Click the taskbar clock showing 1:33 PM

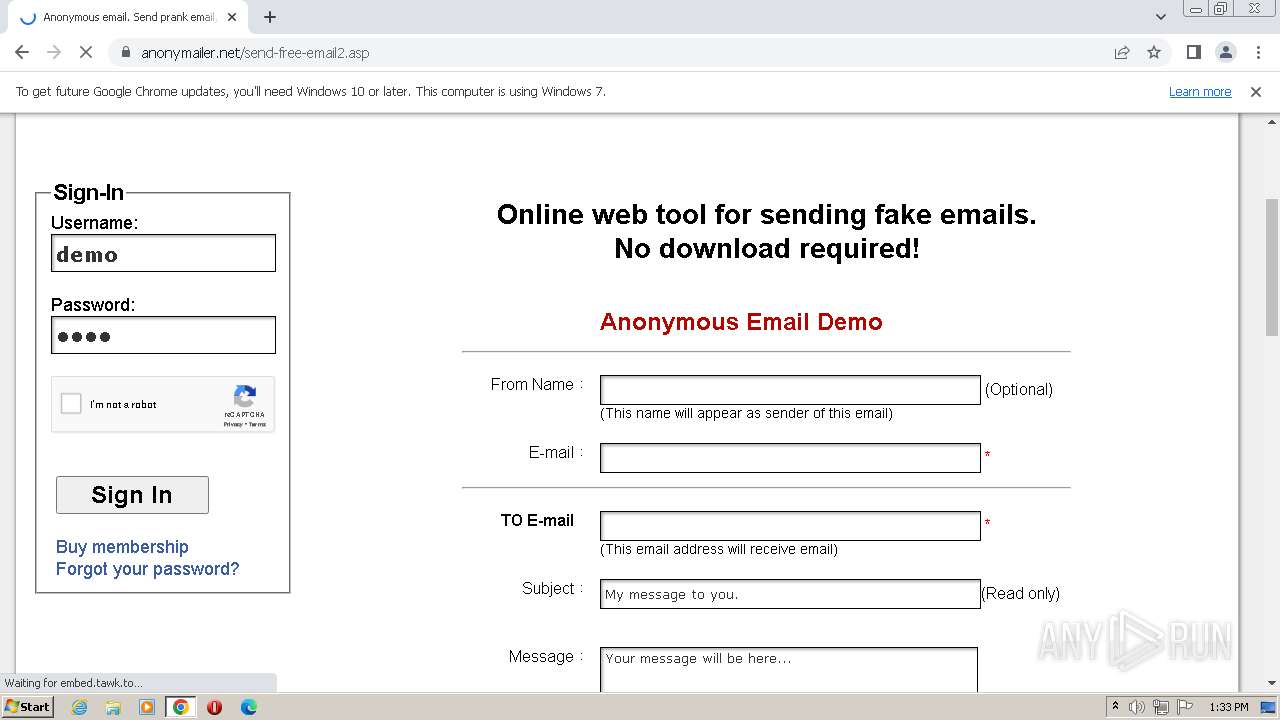click(x=1229, y=707)
